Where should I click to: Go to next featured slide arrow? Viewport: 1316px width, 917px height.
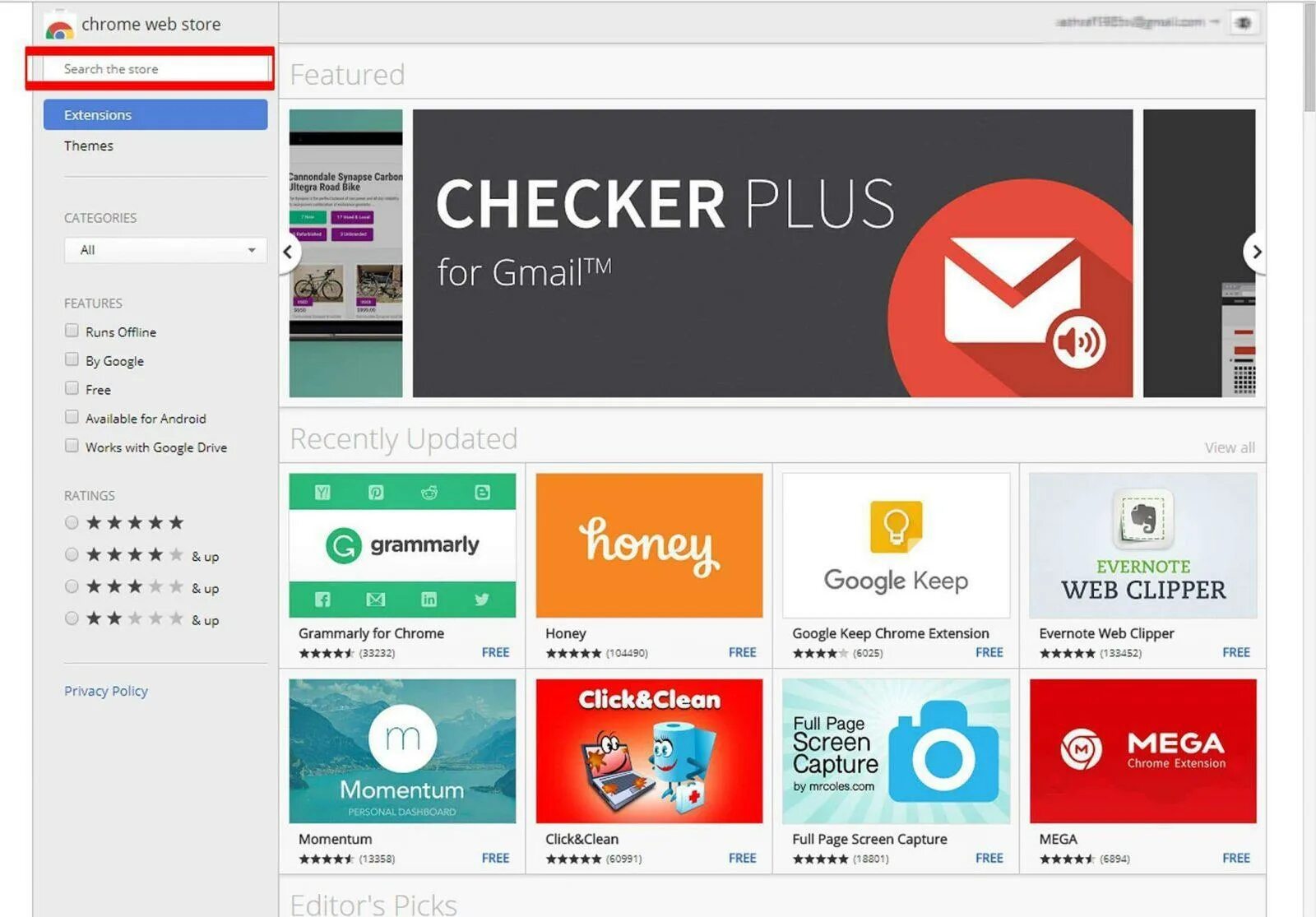[x=1255, y=252]
